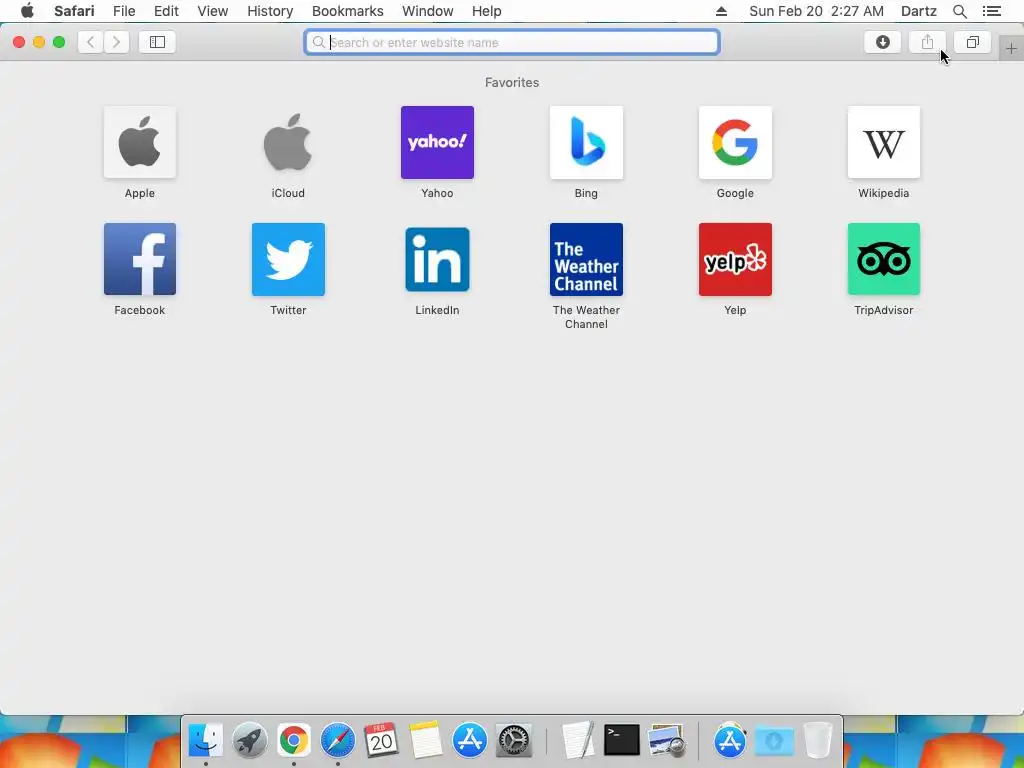
Task: Open the Safari menu
Action: 74,11
